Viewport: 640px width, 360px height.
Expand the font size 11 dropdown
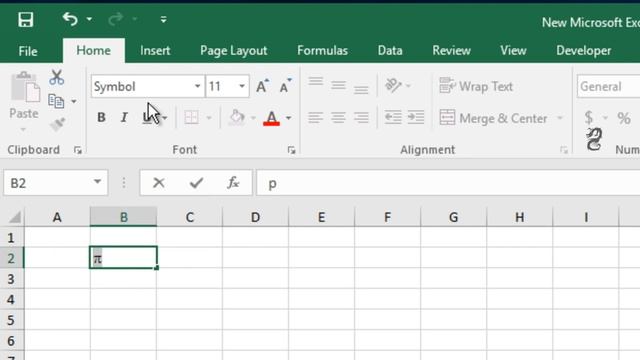[x=242, y=87]
